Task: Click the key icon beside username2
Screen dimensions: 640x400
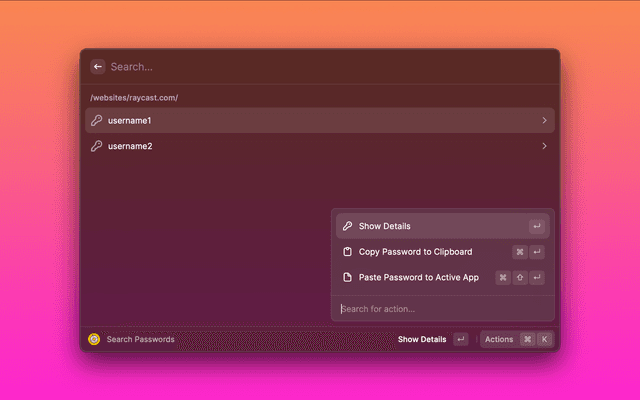Action: point(97,147)
